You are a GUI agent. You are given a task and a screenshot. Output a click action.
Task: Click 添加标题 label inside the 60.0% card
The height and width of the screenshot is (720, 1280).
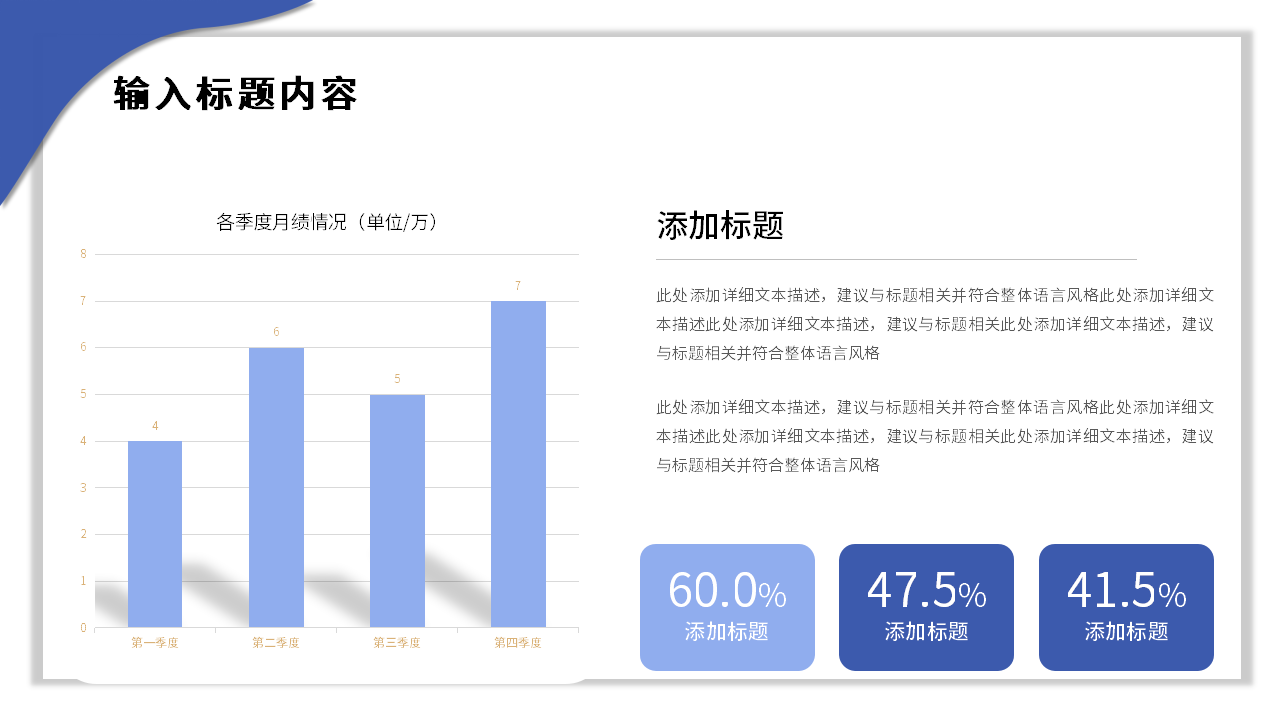click(x=727, y=633)
